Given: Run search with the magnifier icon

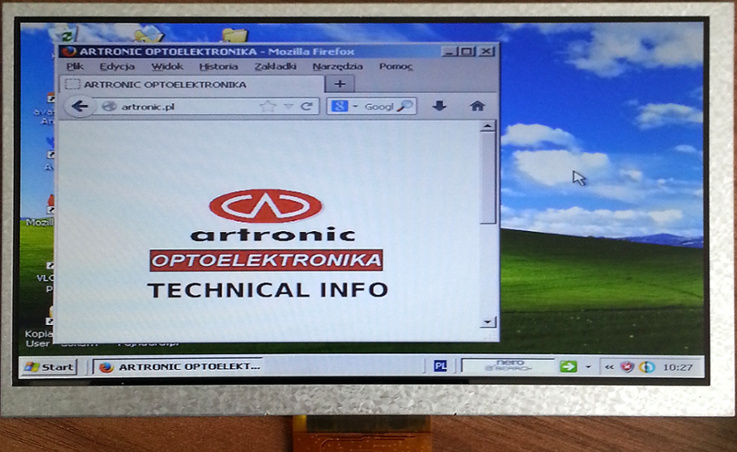Looking at the screenshot, I should coord(404,106).
